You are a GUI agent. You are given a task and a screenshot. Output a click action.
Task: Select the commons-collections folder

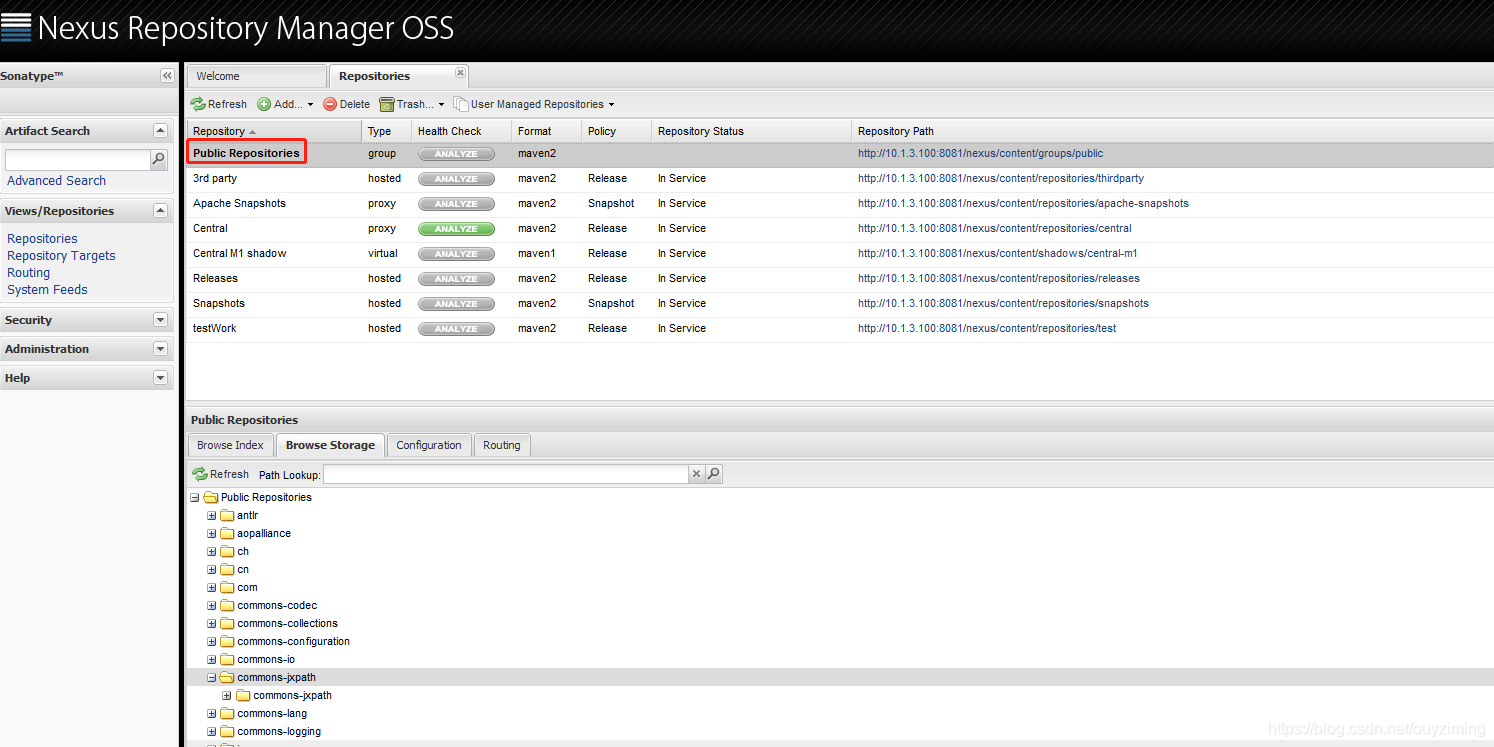click(287, 624)
